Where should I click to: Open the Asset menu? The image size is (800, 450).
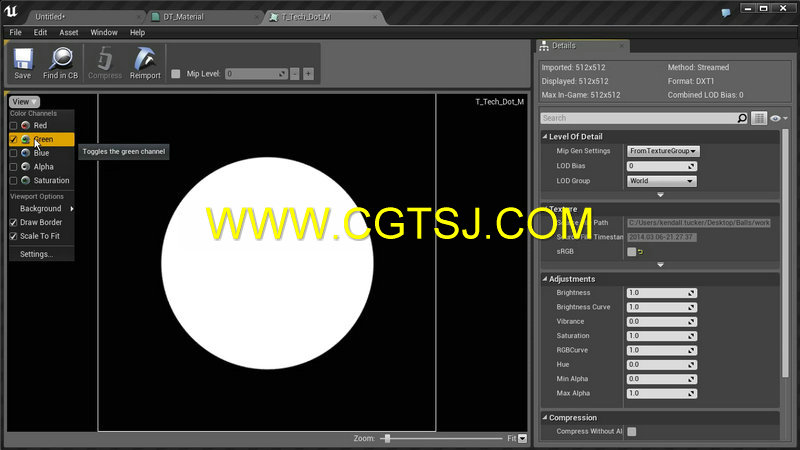(x=69, y=32)
